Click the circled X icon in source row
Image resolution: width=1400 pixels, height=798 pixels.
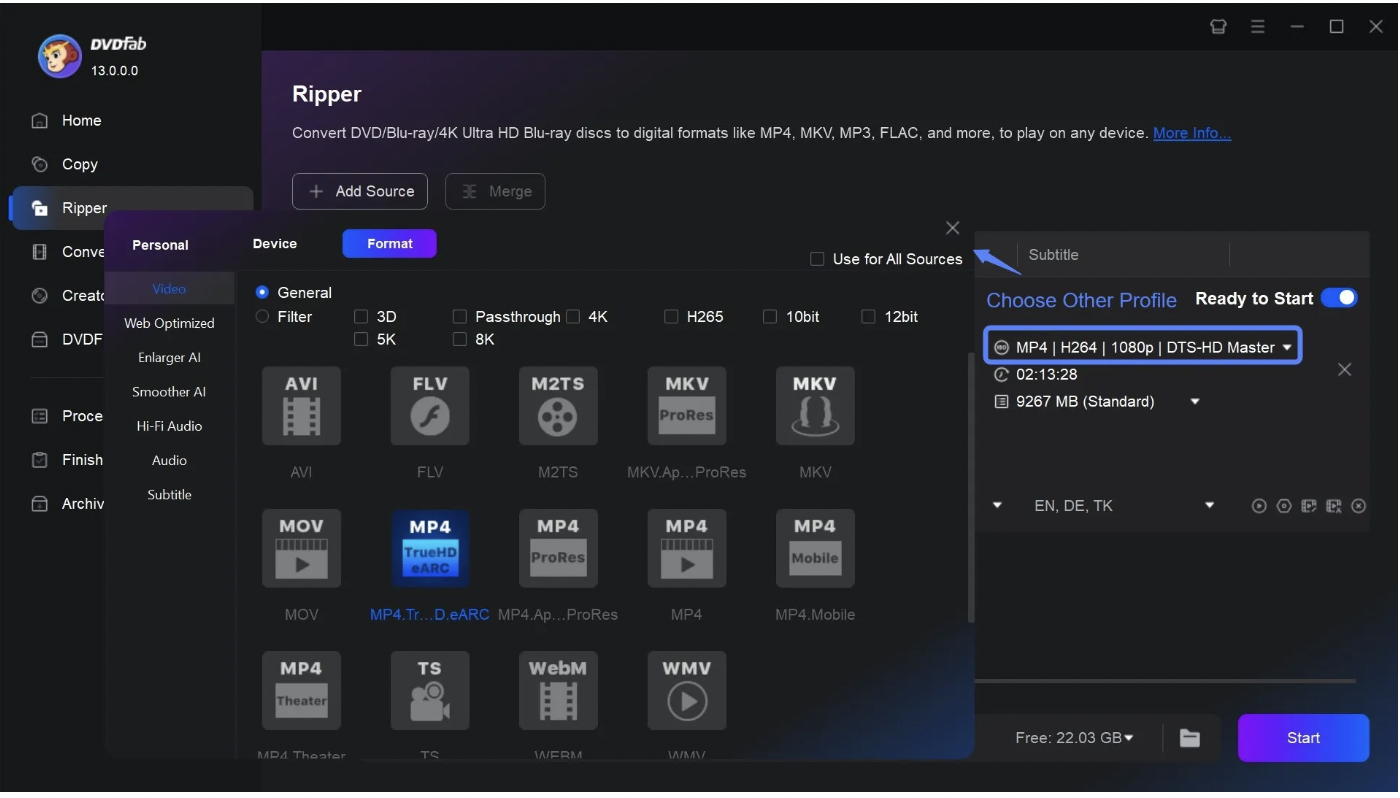(x=1358, y=506)
